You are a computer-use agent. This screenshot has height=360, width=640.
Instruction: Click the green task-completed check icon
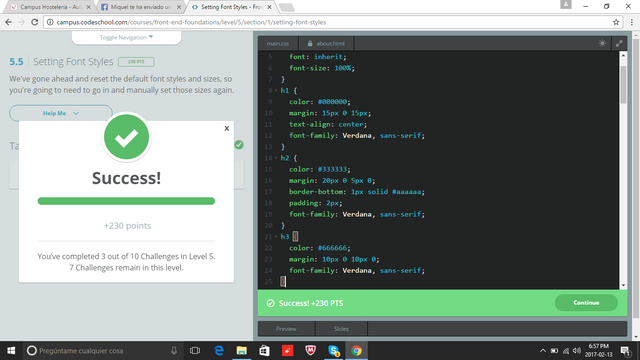239,144
